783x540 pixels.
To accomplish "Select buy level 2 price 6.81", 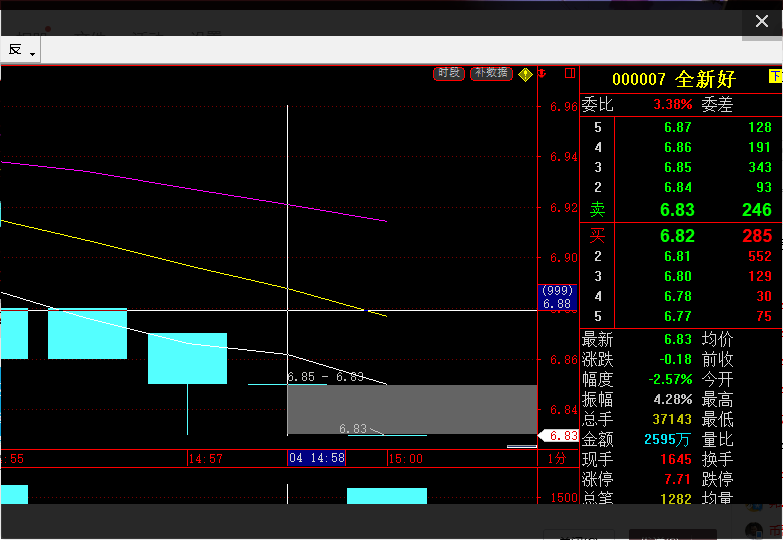I will 678,256.
